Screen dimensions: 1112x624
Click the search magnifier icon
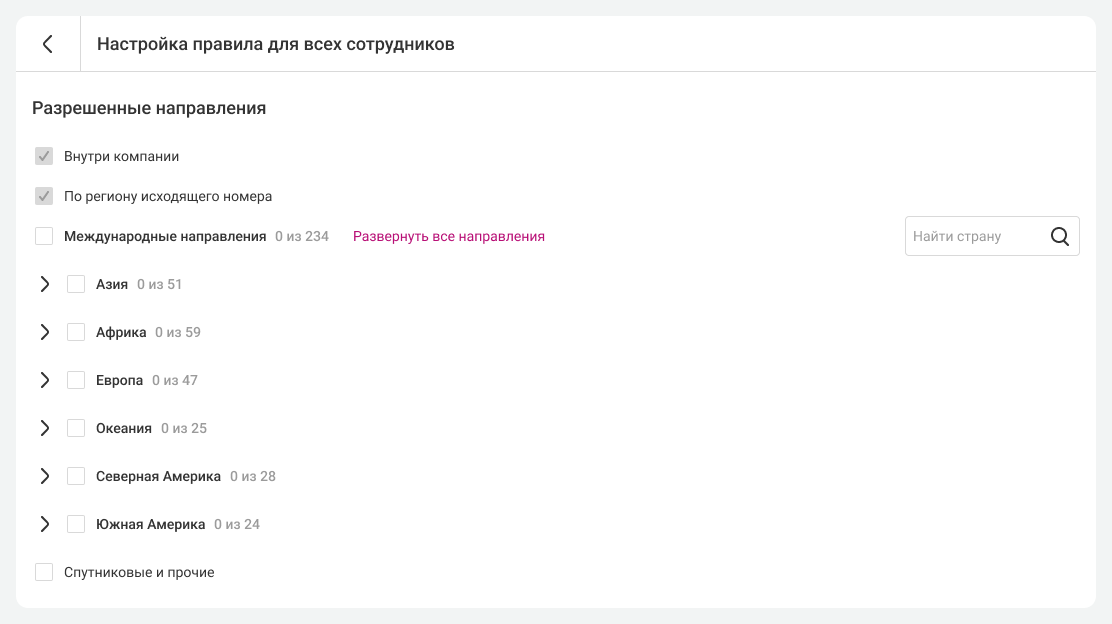[x=1060, y=237]
